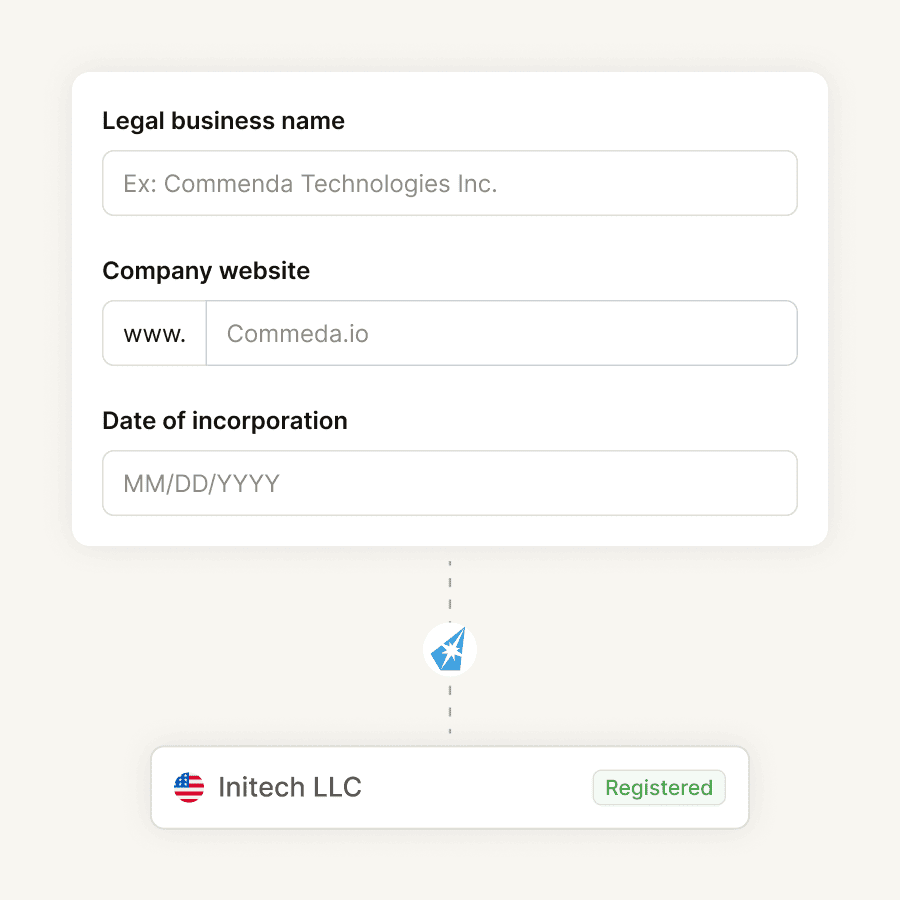Click the Commenda star logo icon

[449, 651]
